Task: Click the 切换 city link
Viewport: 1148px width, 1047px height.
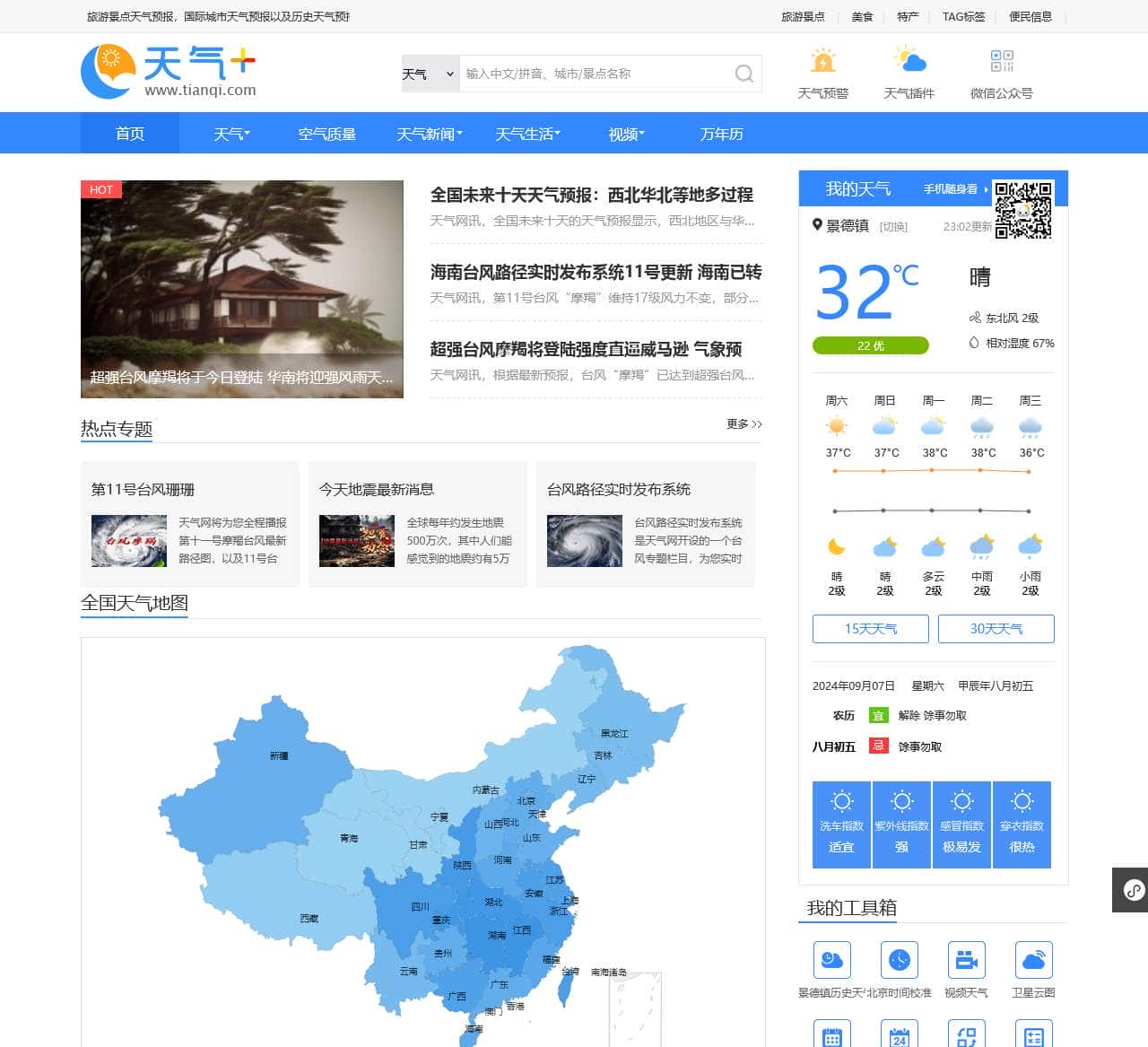Action: pos(893,227)
